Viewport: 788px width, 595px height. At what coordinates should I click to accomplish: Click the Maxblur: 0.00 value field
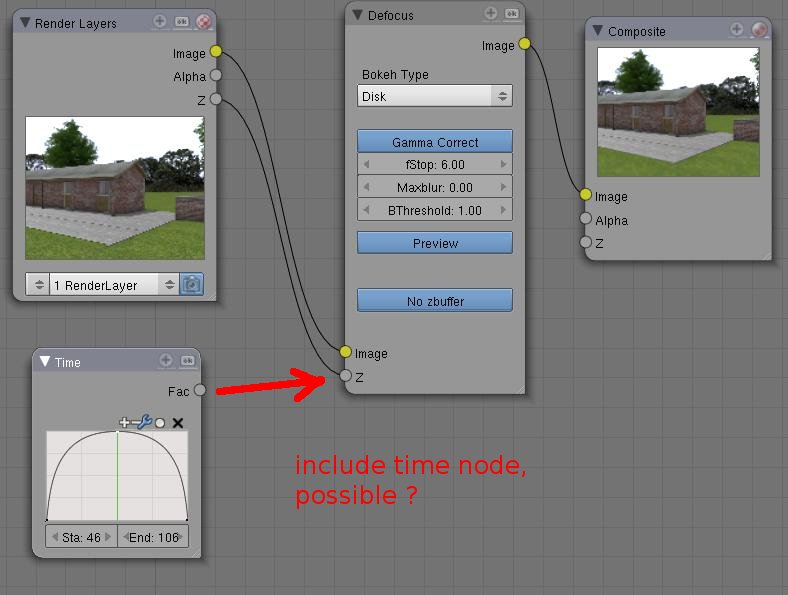[x=435, y=187]
